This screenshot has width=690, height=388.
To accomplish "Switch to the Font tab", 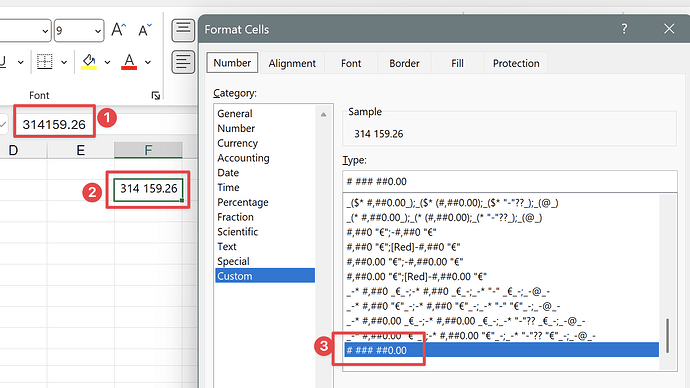I will (351, 63).
